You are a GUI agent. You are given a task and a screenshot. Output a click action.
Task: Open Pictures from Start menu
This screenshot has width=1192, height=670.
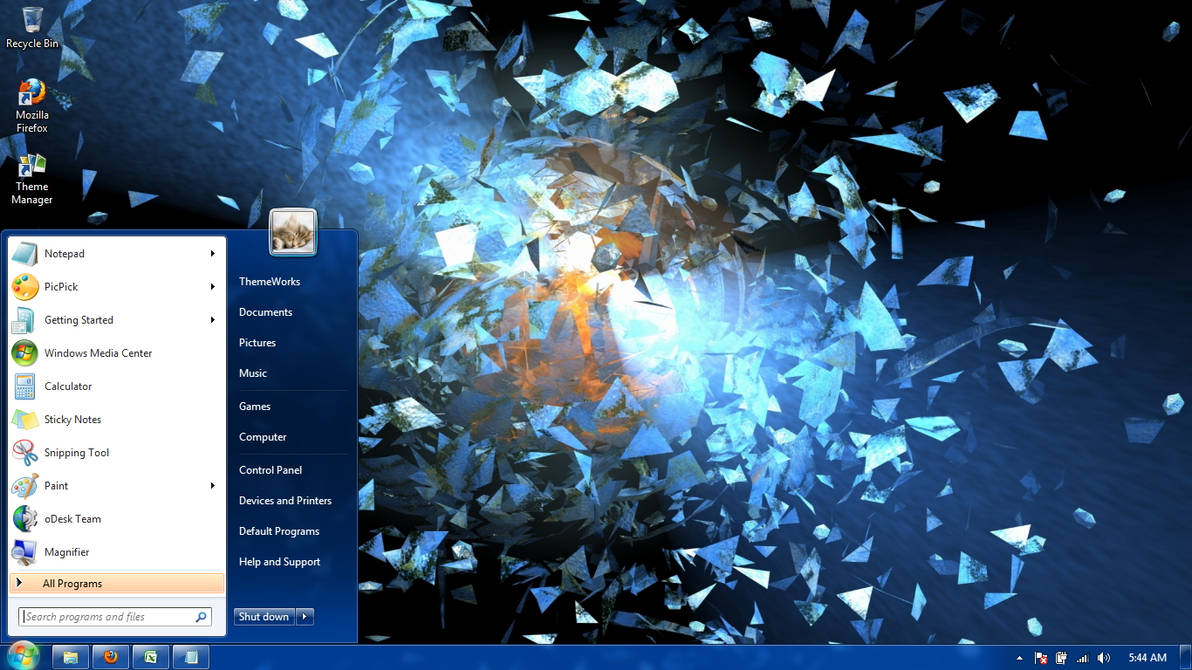point(257,342)
